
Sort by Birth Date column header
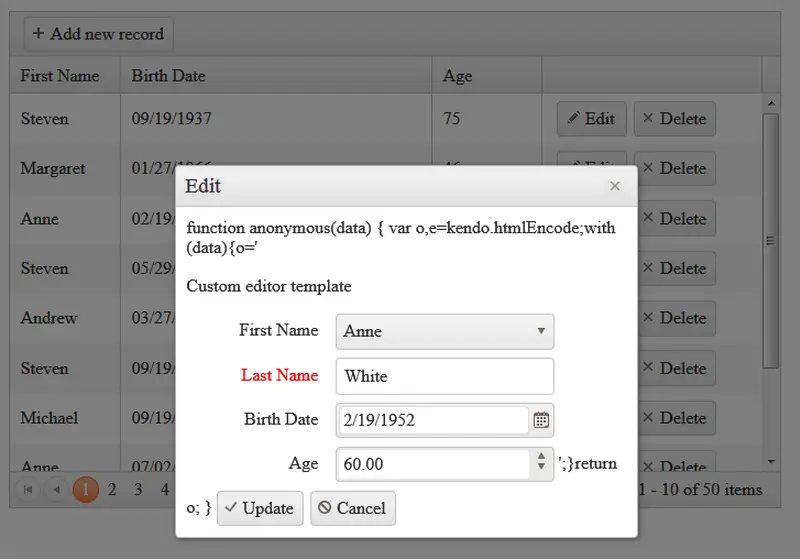[x=168, y=76]
